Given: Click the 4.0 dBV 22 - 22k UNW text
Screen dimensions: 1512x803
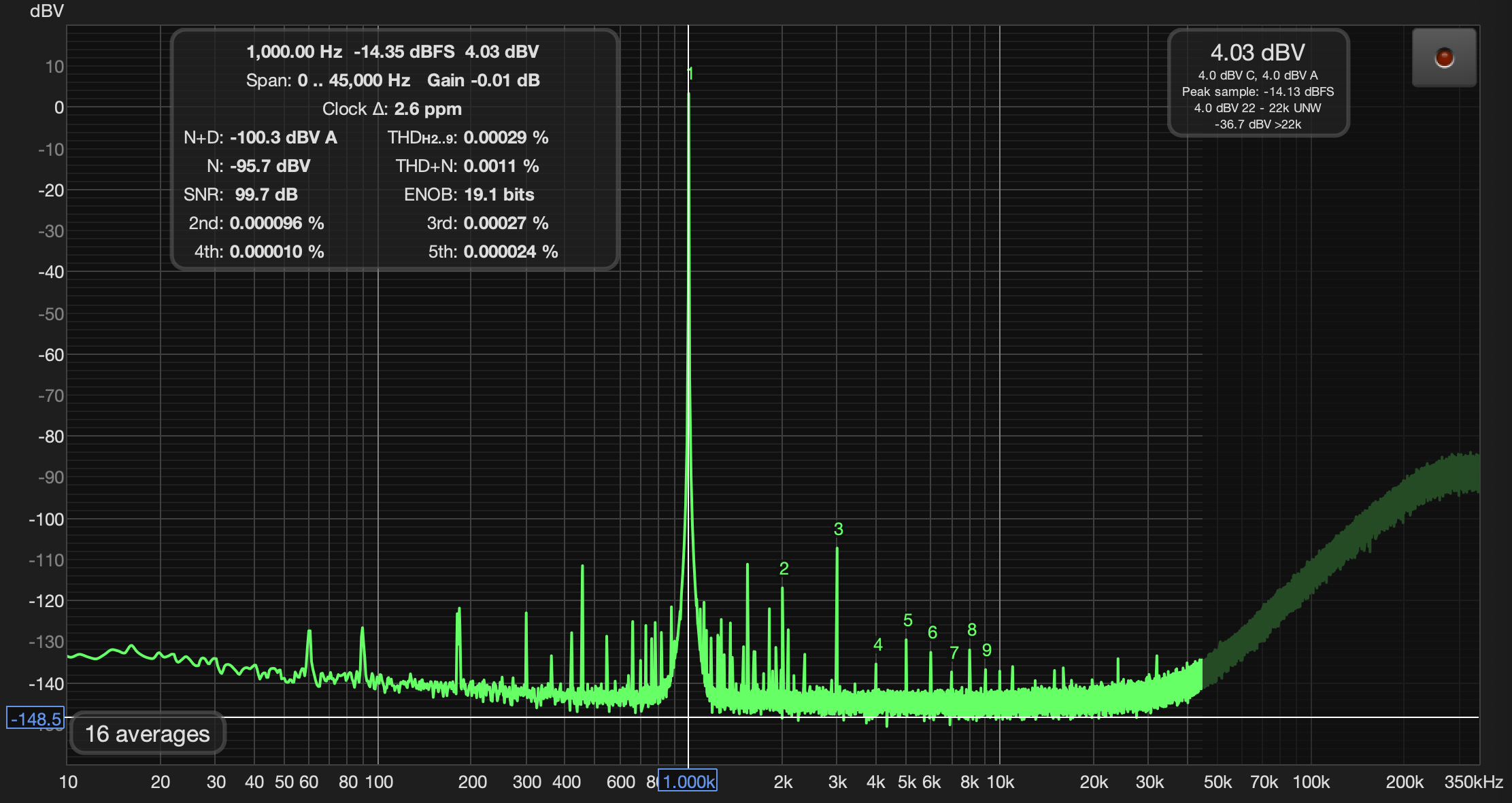Looking at the screenshot, I should pos(1258,108).
